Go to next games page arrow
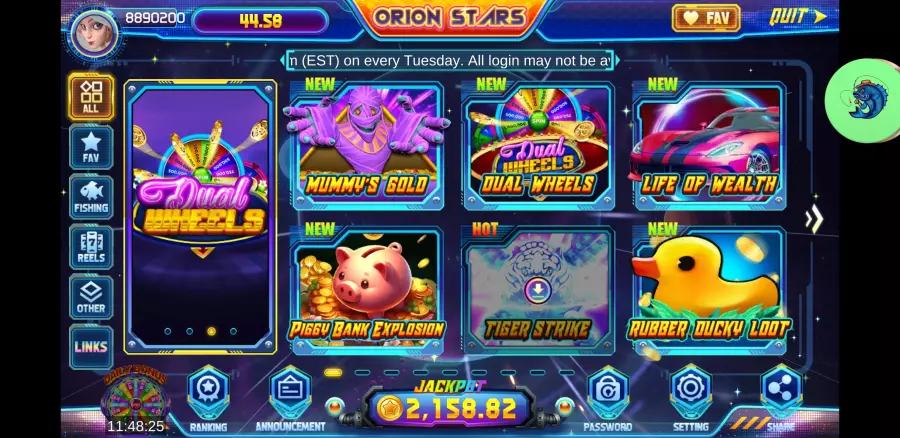This screenshot has width=900, height=438. (814, 219)
